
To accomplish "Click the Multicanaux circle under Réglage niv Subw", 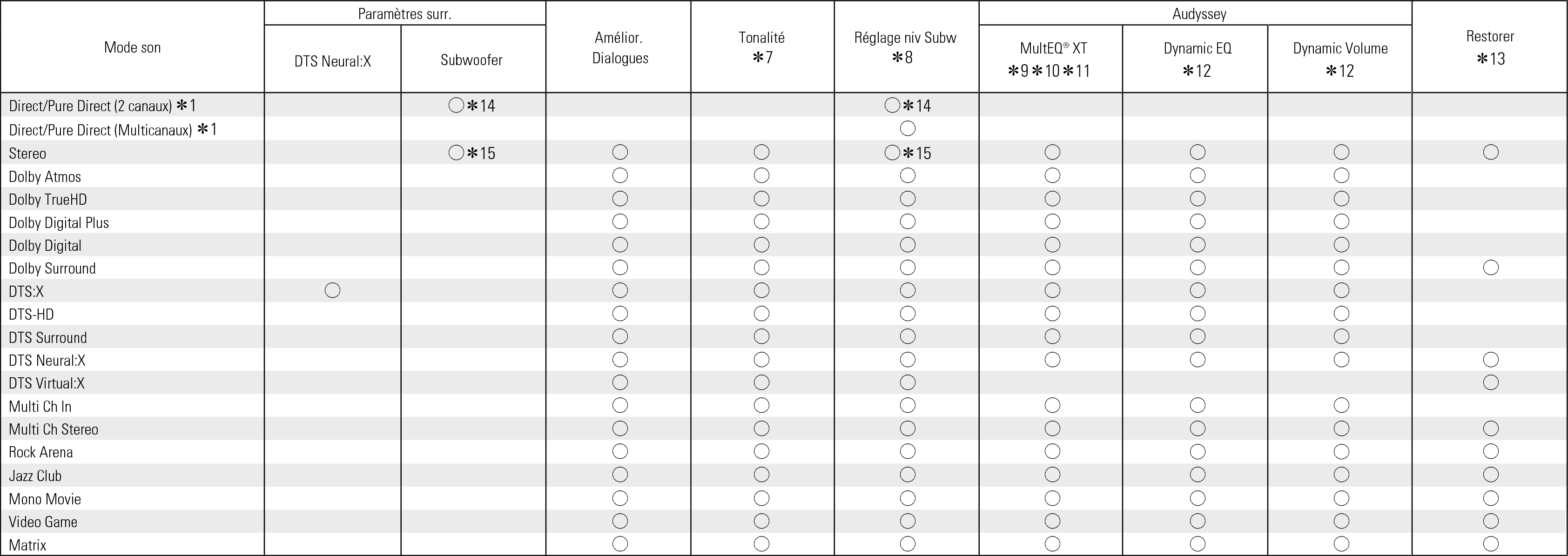I will [908, 128].
